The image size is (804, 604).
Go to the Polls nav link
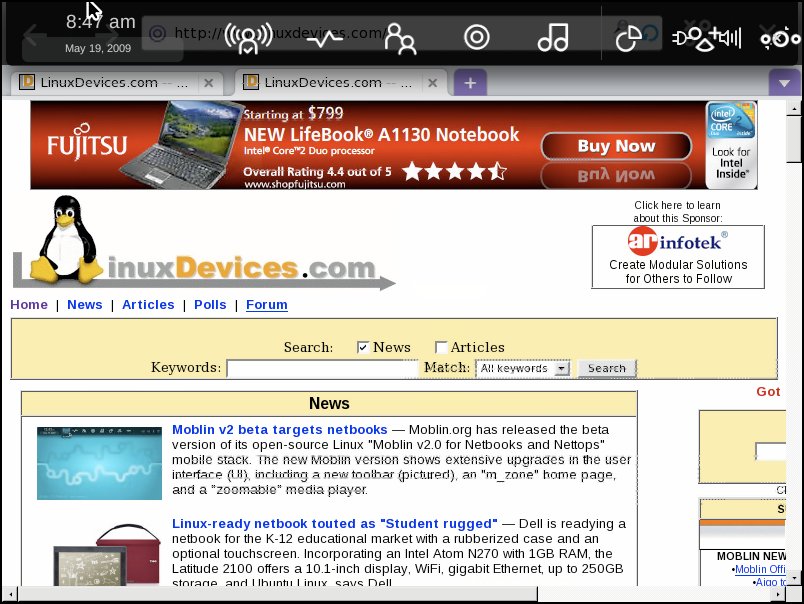pyautogui.click(x=210, y=305)
